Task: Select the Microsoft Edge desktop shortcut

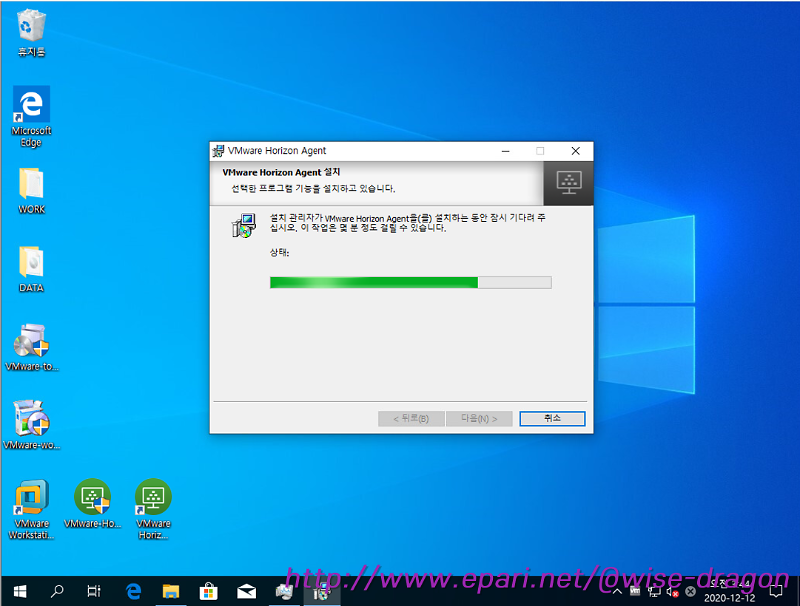Action: [31, 117]
